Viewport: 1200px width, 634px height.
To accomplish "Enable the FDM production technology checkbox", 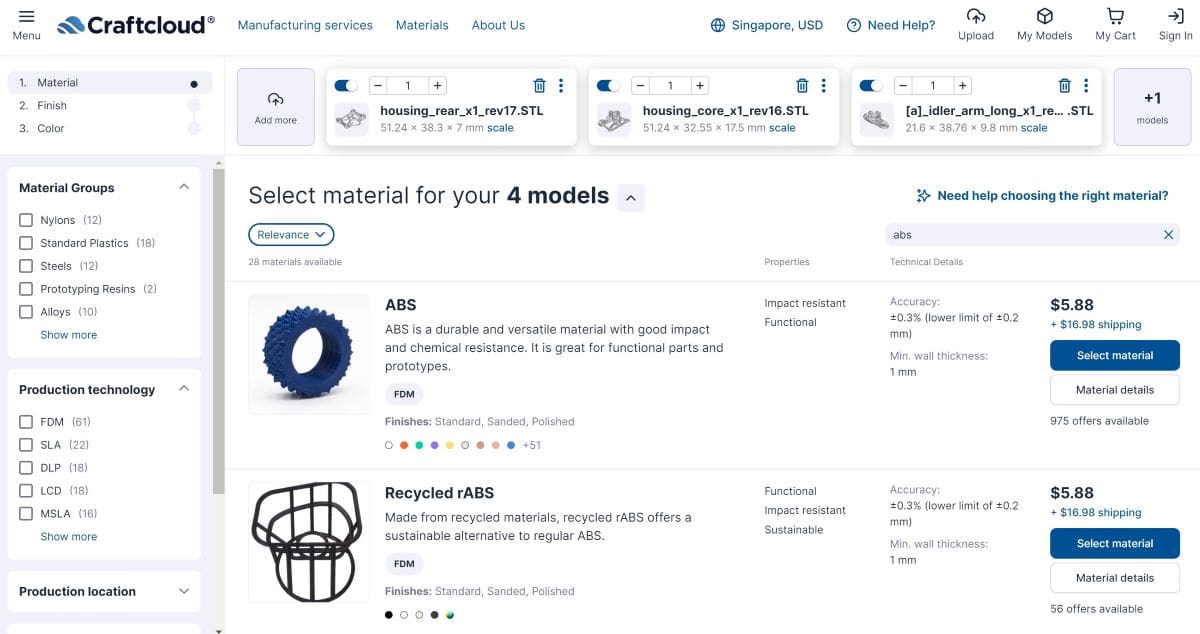I will [26, 422].
